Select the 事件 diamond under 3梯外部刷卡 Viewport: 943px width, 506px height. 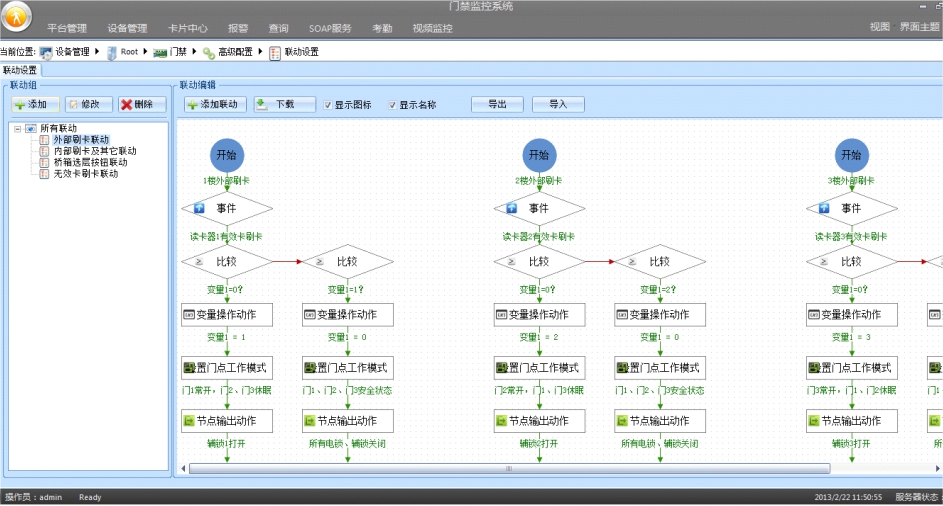pos(852,209)
